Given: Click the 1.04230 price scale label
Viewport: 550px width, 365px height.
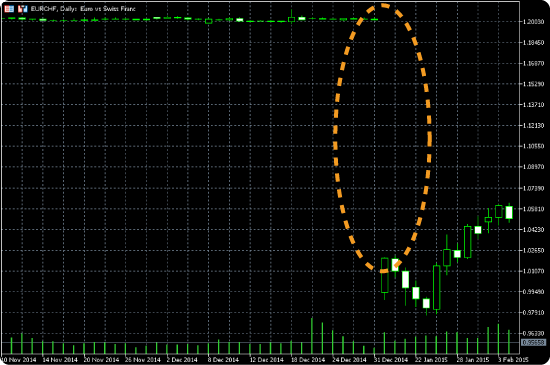Looking at the screenshot, I should point(534,230).
